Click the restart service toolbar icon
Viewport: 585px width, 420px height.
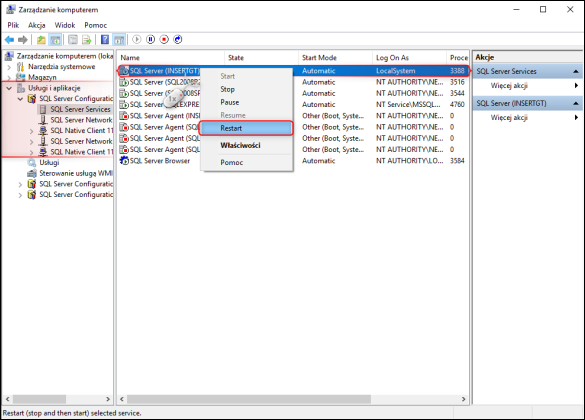178,39
